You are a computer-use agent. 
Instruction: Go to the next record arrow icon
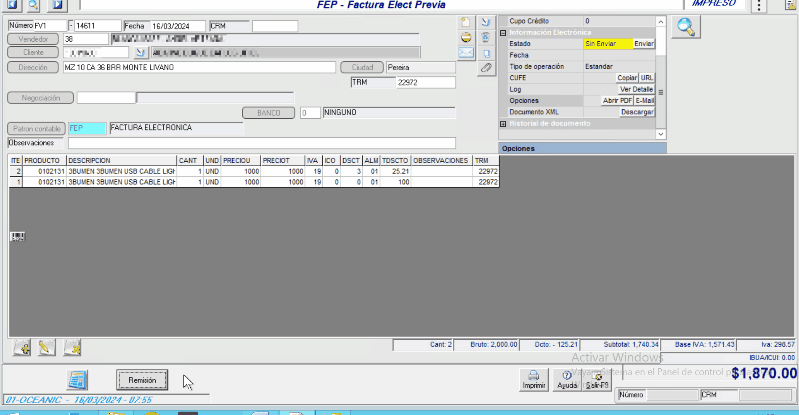pos(55,4)
